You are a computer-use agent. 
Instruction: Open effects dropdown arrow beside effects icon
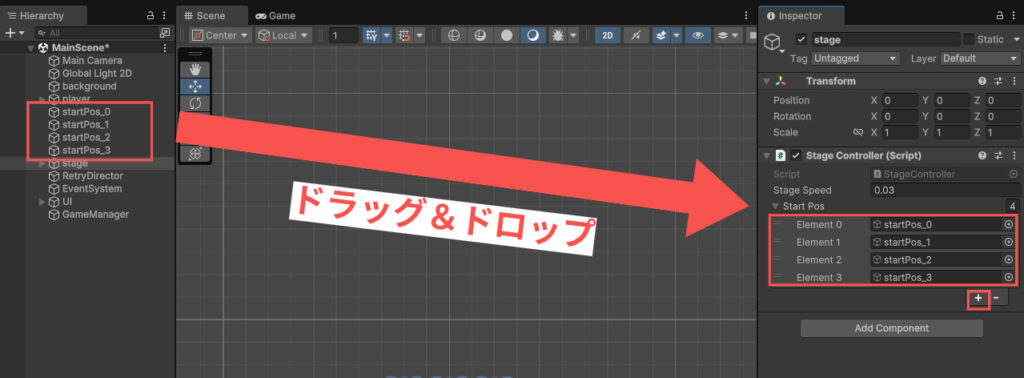pos(676,35)
